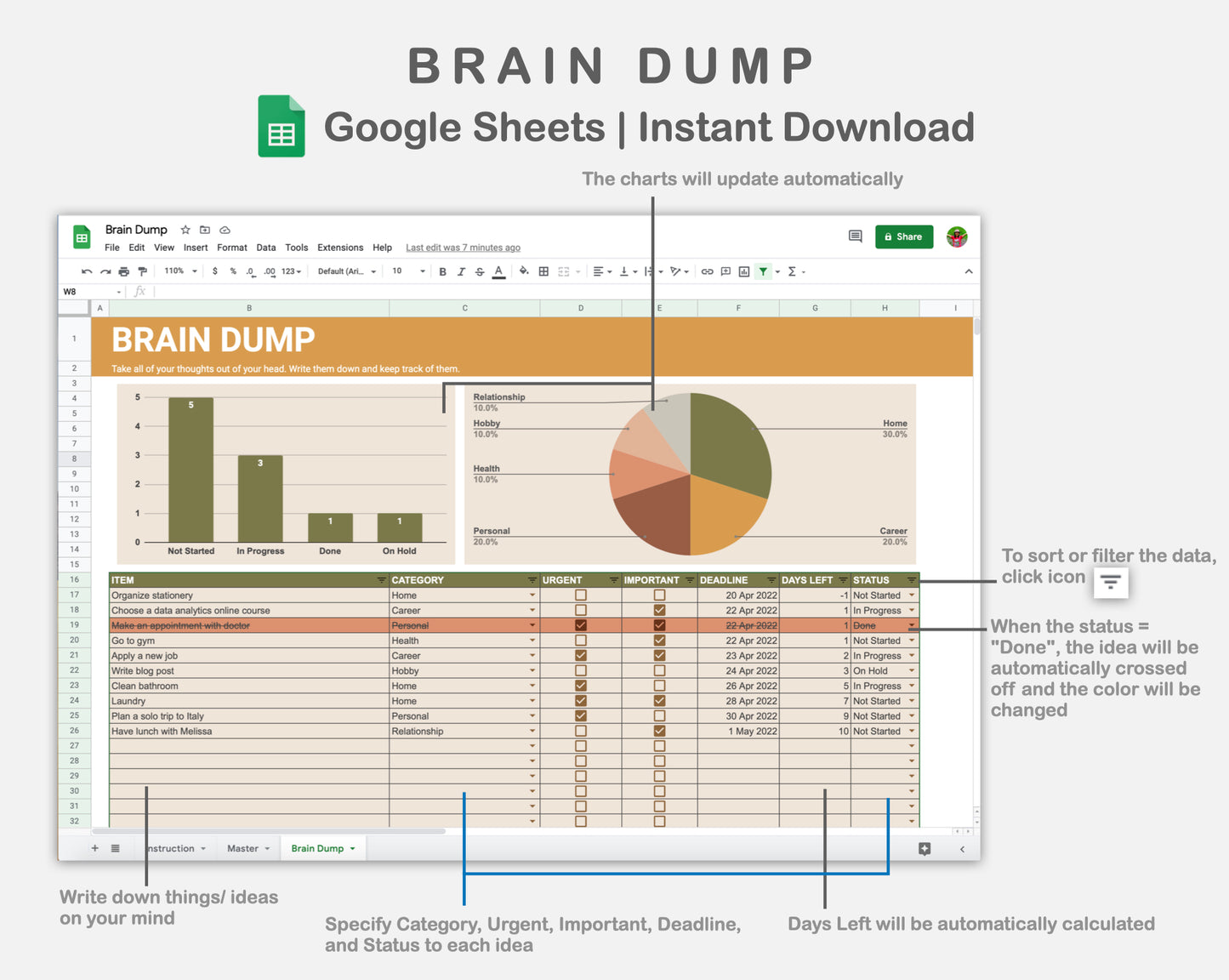Screen dimensions: 1229x980
Task: Open the Print icon
Action: pos(124,271)
